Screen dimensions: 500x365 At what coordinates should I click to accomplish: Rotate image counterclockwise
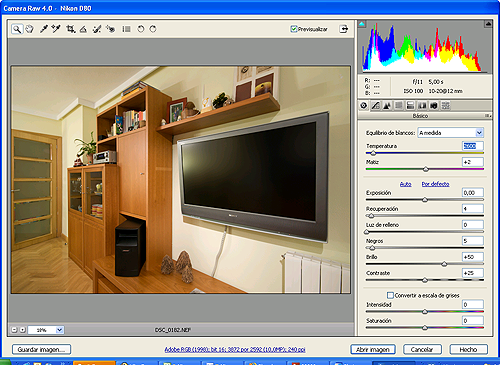(141, 29)
